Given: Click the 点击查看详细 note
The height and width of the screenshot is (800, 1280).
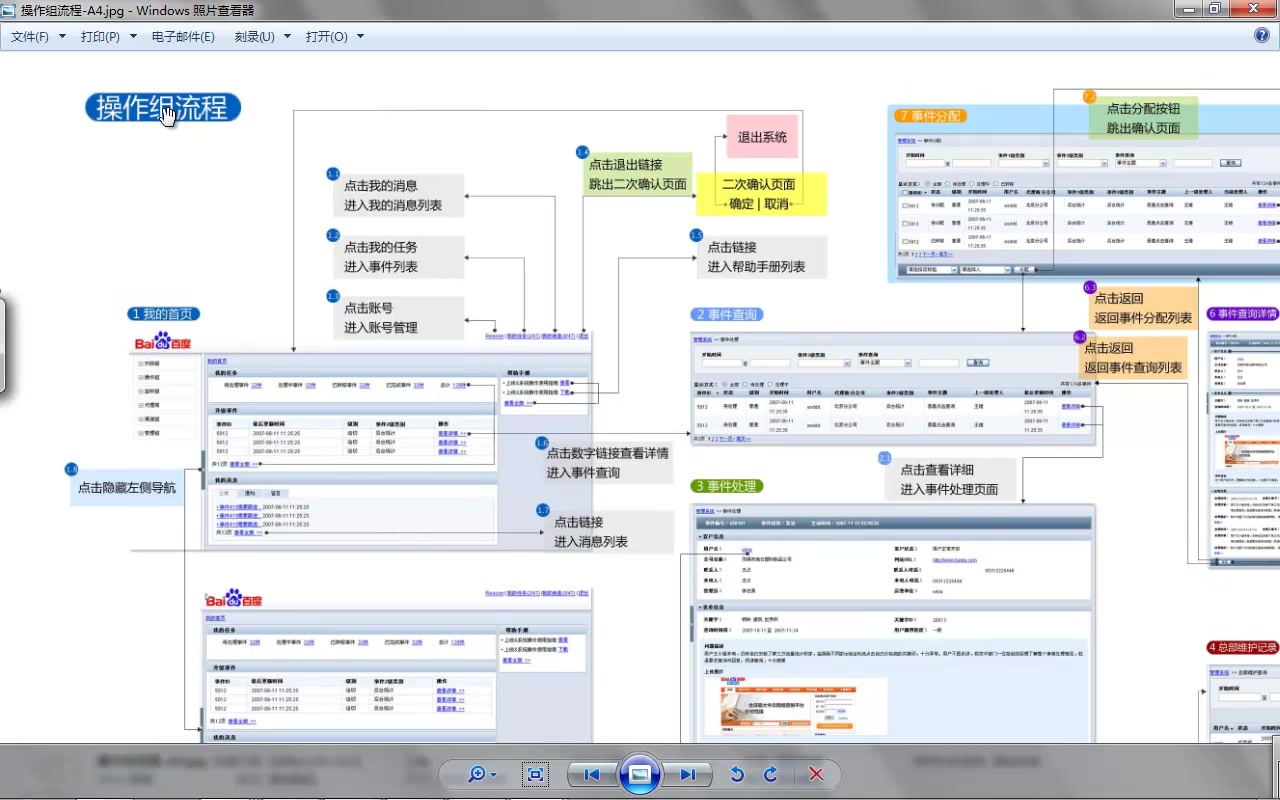Looking at the screenshot, I should (950, 479).
